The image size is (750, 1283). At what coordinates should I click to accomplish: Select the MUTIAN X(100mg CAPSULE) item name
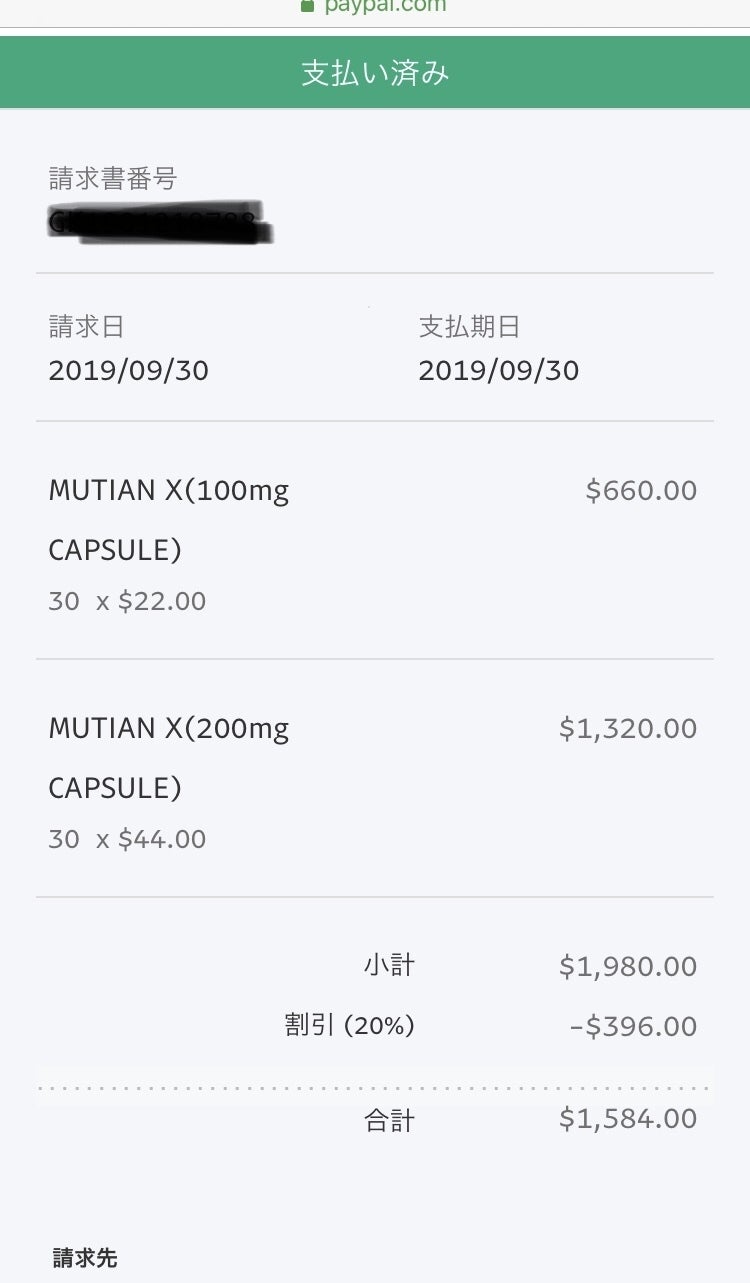pyautogui.click(x=168, y=520)
